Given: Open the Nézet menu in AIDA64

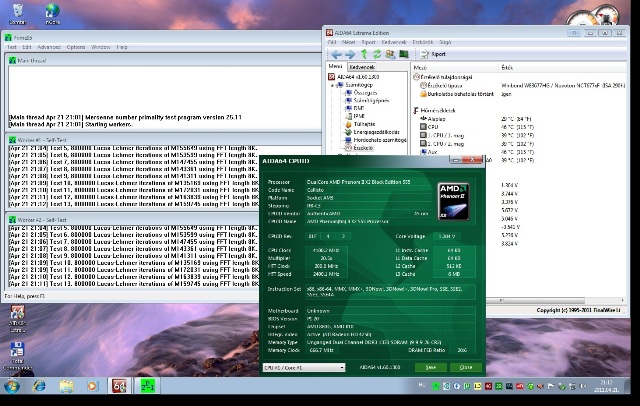Looking at the screenshot, I should (348, 42).
